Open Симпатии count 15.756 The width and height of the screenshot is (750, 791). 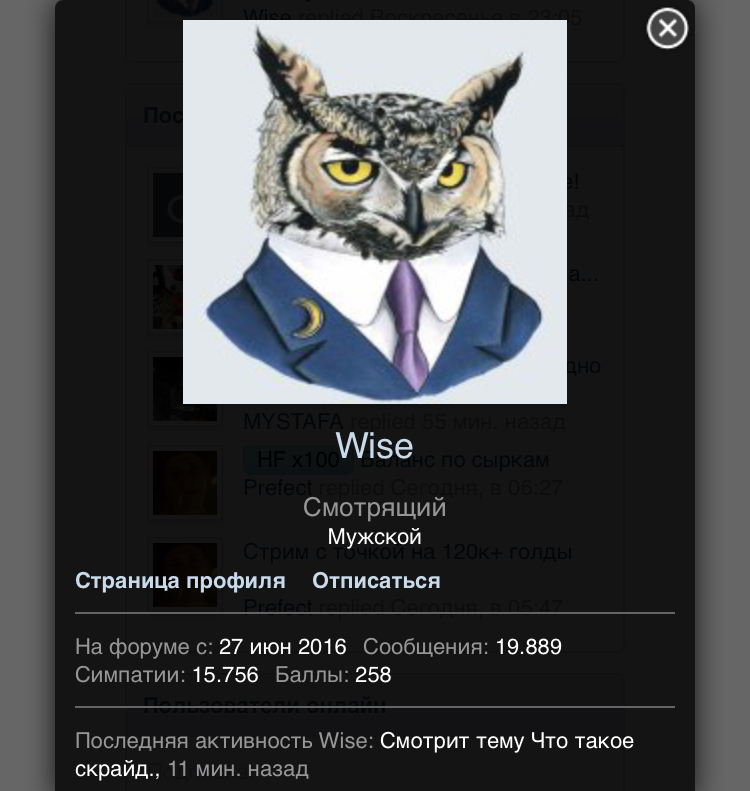tap(225, 675)
